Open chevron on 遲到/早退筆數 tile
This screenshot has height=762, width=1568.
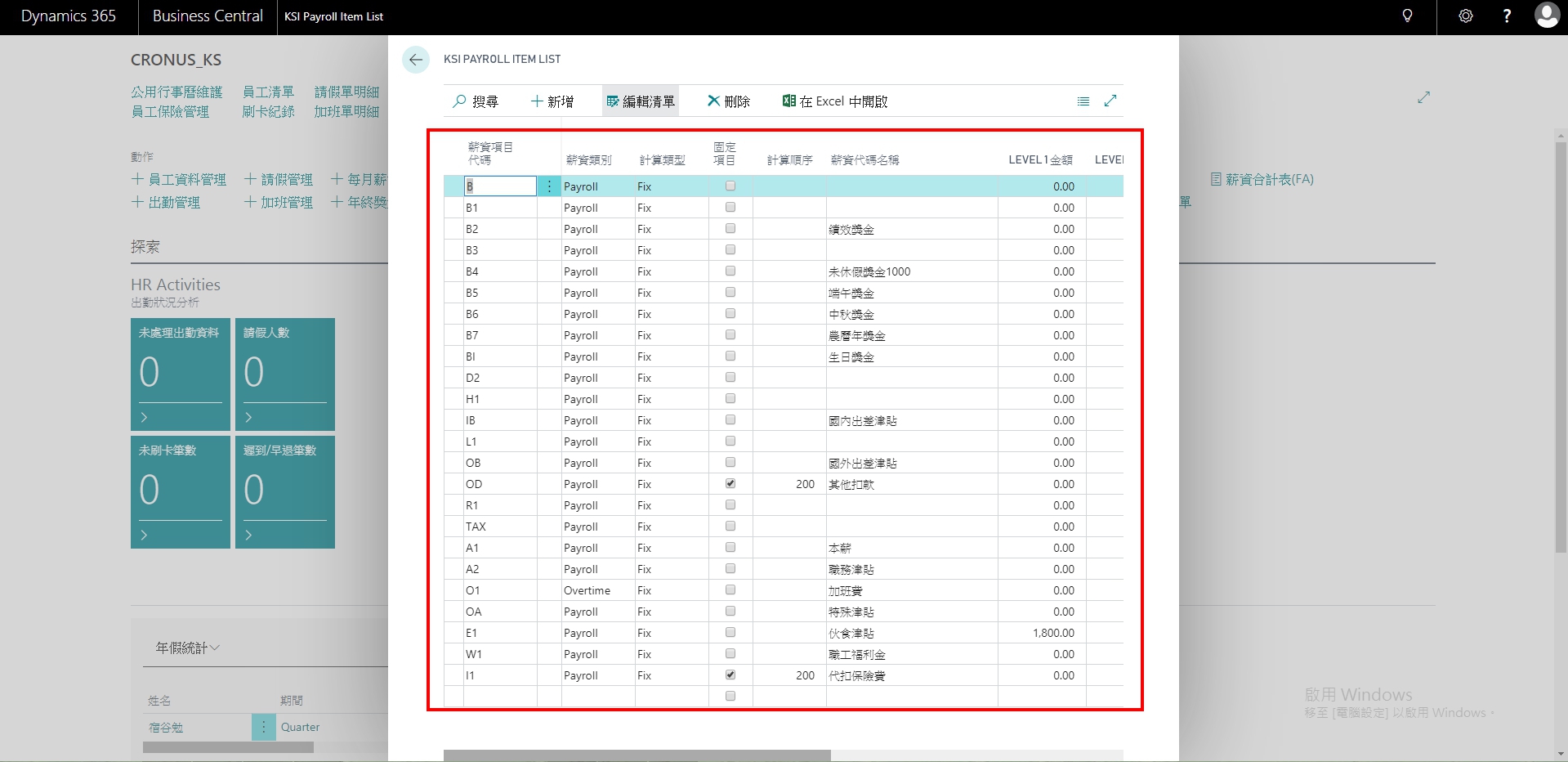(x=248, y=536)
